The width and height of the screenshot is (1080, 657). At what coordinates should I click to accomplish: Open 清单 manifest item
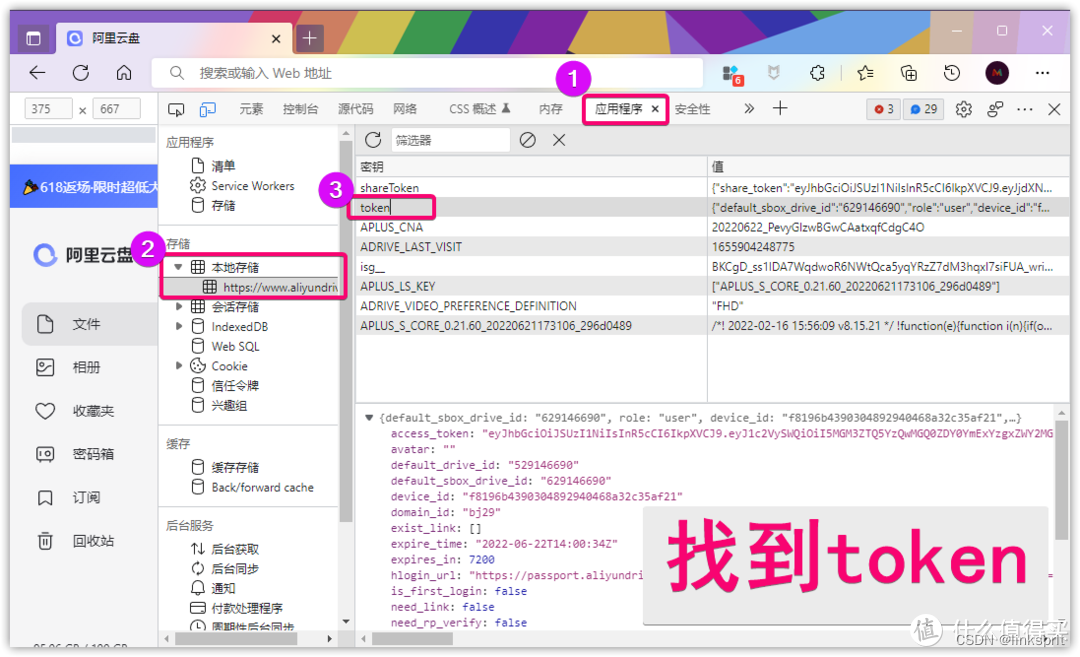[x=213, y=166]
